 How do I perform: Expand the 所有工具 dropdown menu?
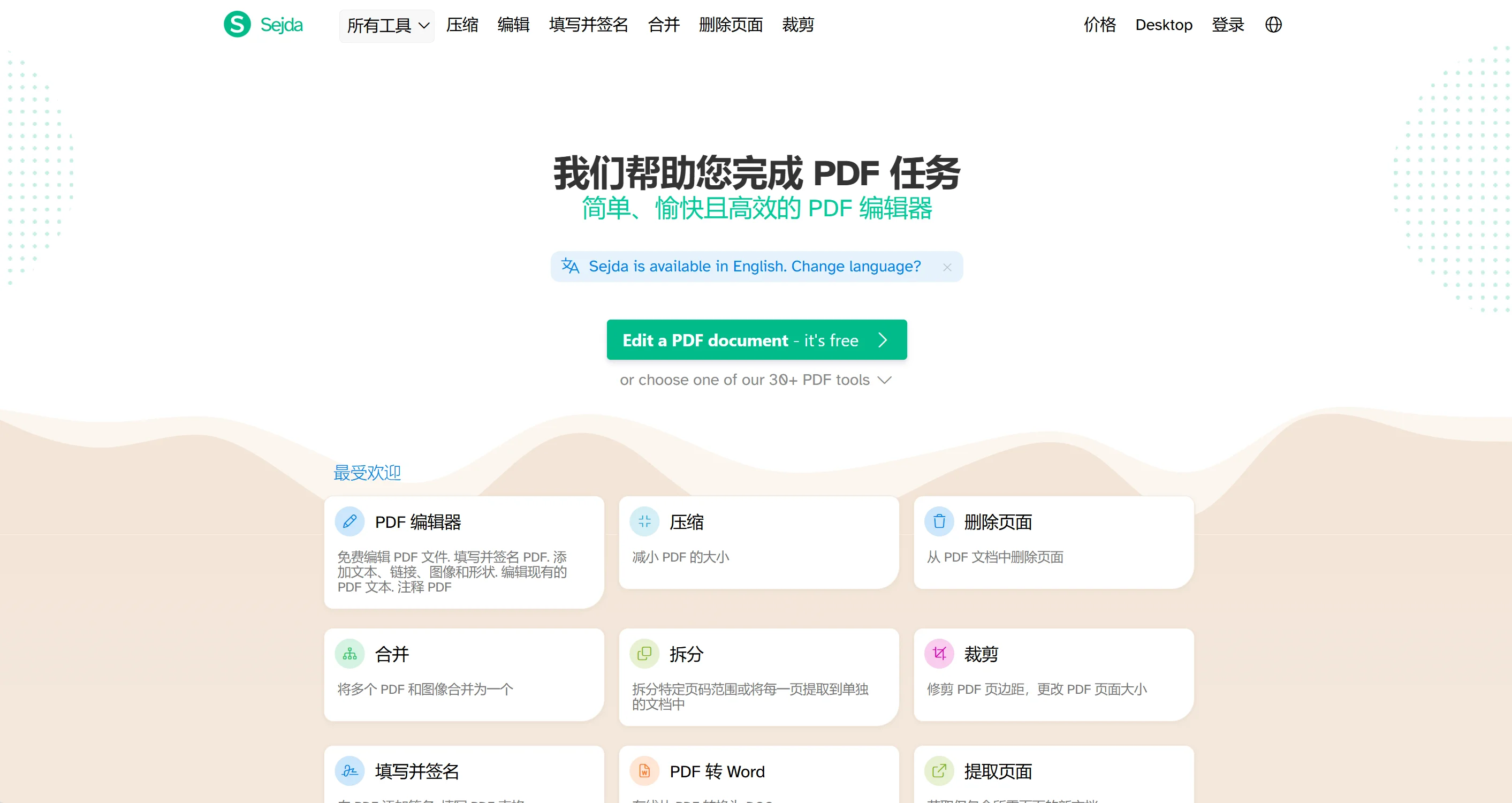[387, 25]
